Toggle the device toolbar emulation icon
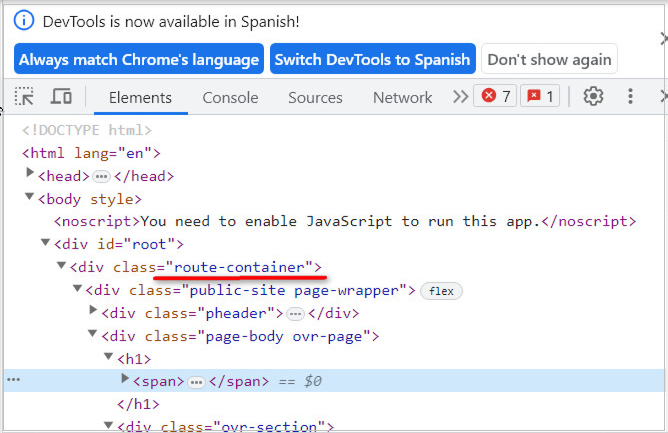 61,97
